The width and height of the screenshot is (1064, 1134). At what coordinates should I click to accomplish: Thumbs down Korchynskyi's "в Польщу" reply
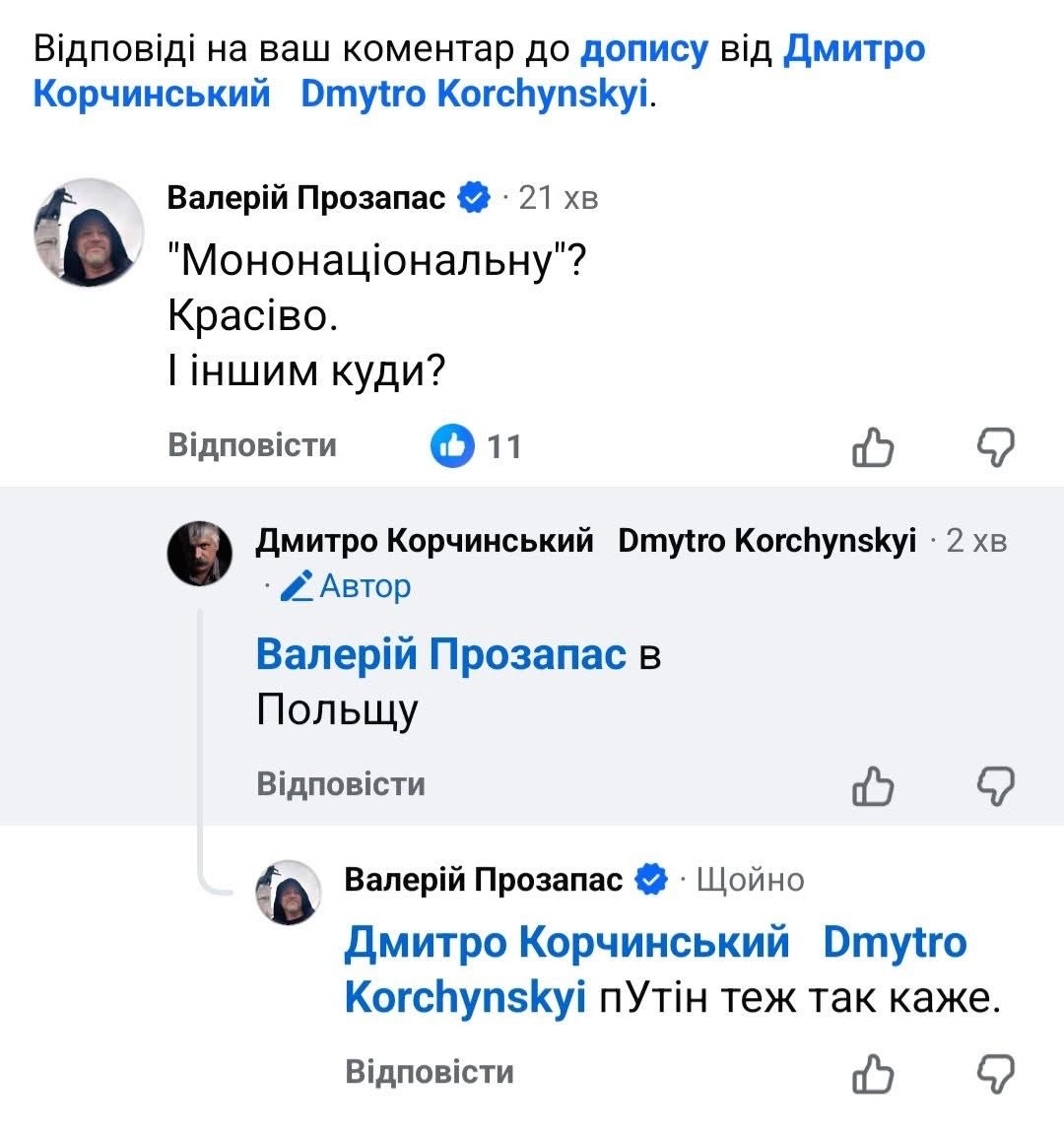(x=995, y=785)
